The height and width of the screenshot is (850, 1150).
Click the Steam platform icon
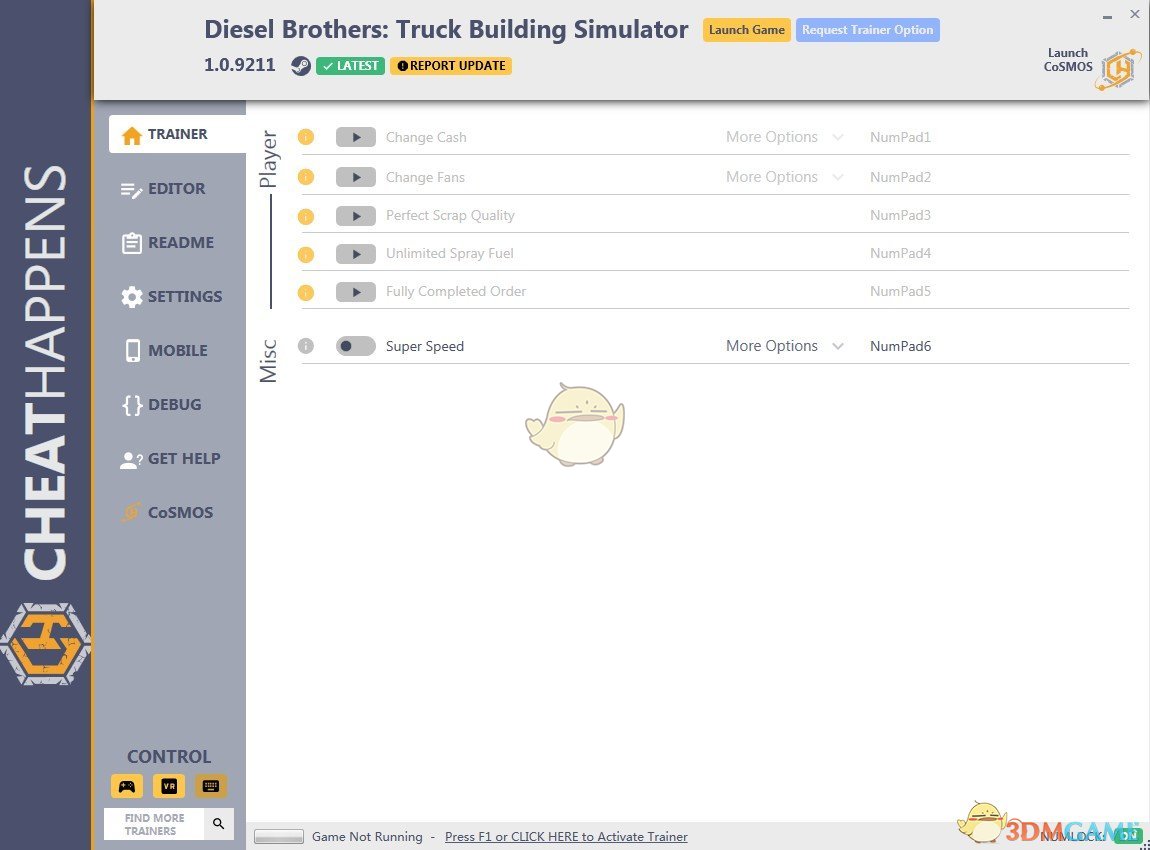[x=300, y=66]
